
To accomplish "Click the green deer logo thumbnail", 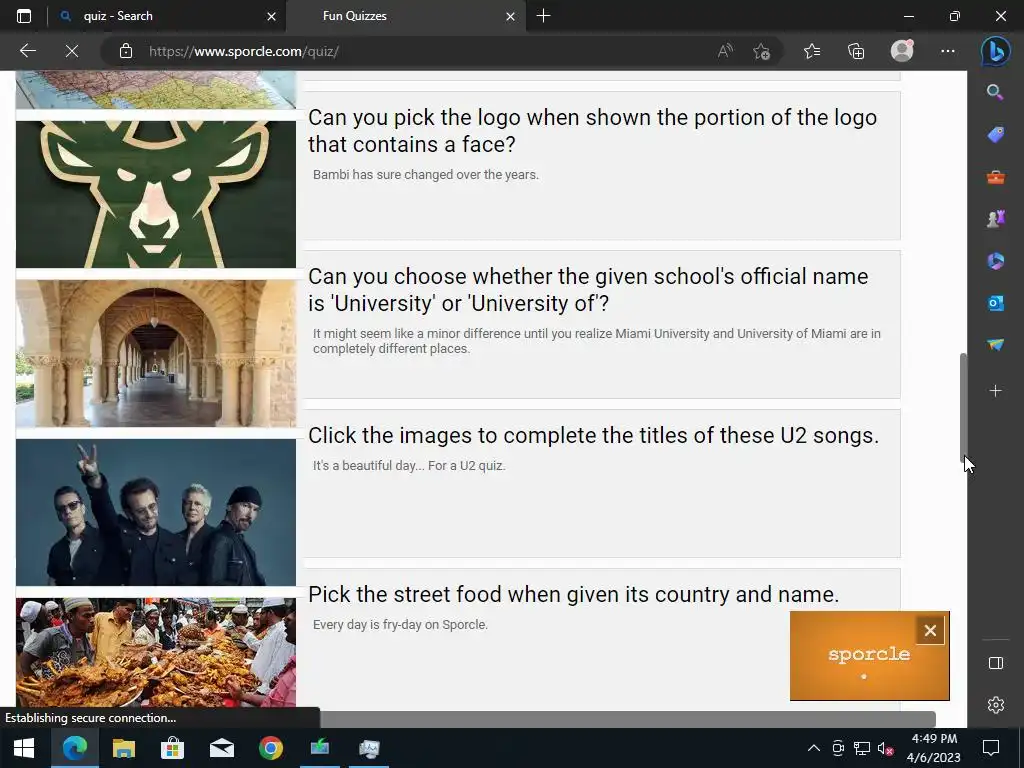I will [155, 194].
